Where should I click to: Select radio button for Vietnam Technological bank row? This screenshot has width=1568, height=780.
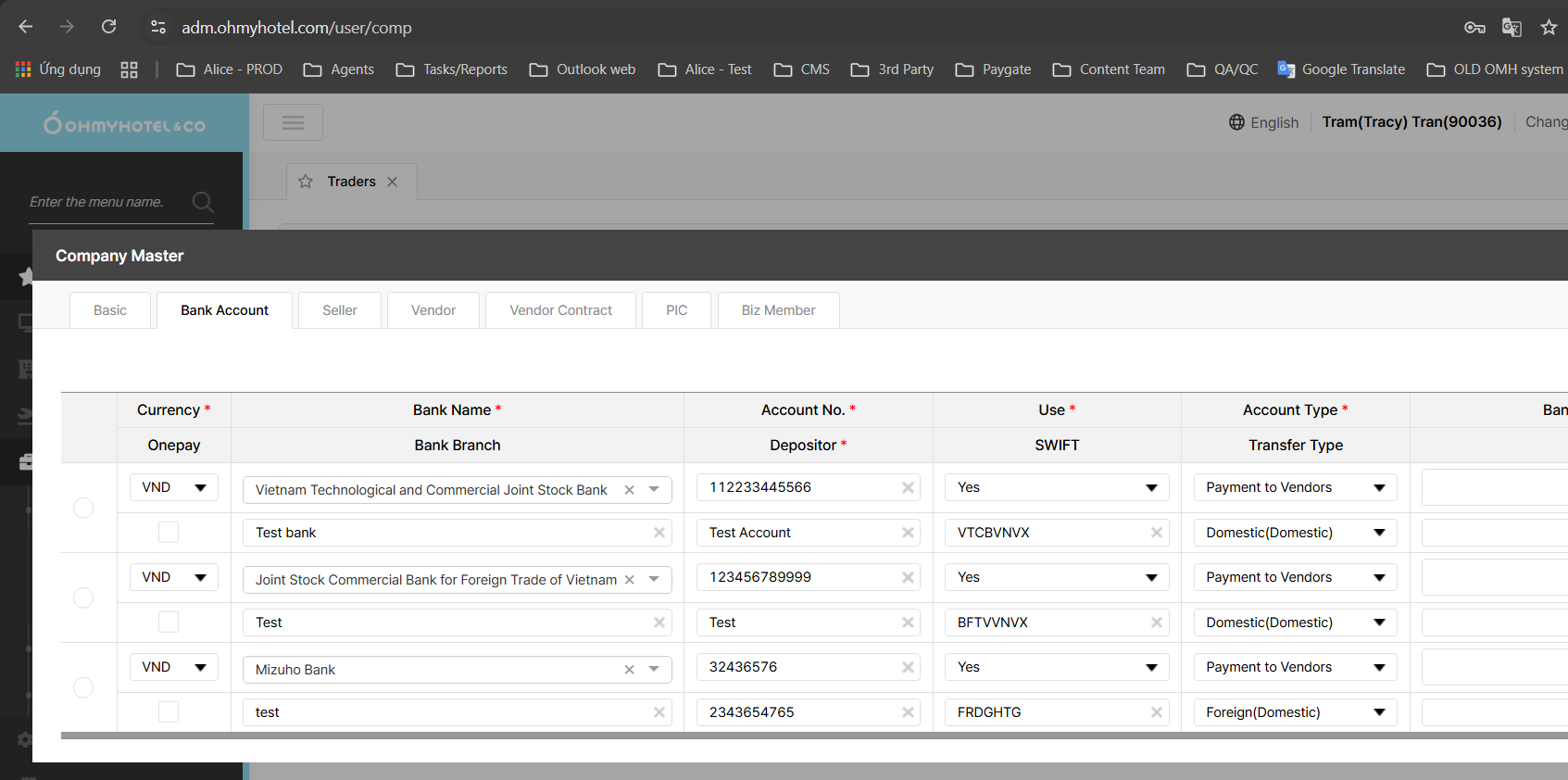click(83, 508)
